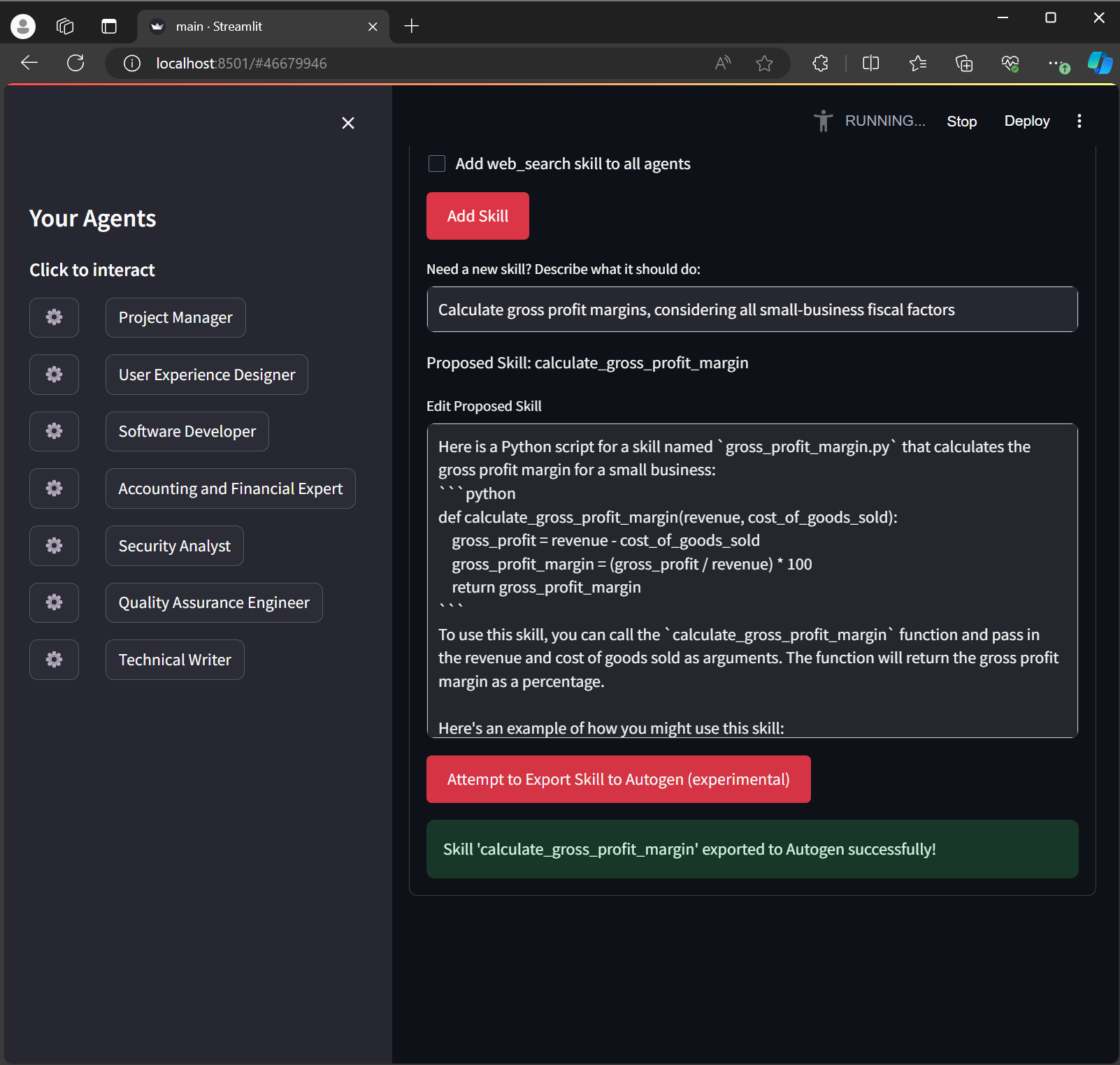Screen dimensions: 1120x1065
Task: Click the browser address bar URL
Action: [x=241, y=64]
